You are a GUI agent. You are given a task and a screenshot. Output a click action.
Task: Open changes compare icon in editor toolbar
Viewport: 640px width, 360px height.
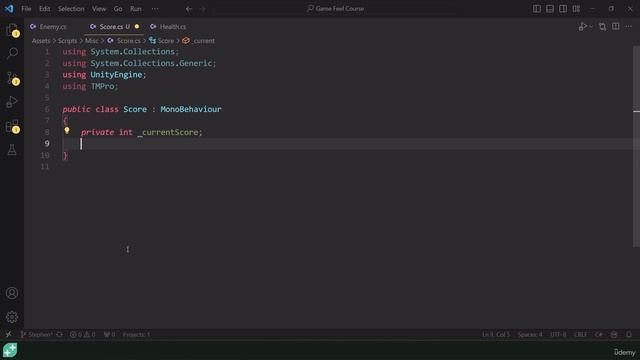point(602,27)
